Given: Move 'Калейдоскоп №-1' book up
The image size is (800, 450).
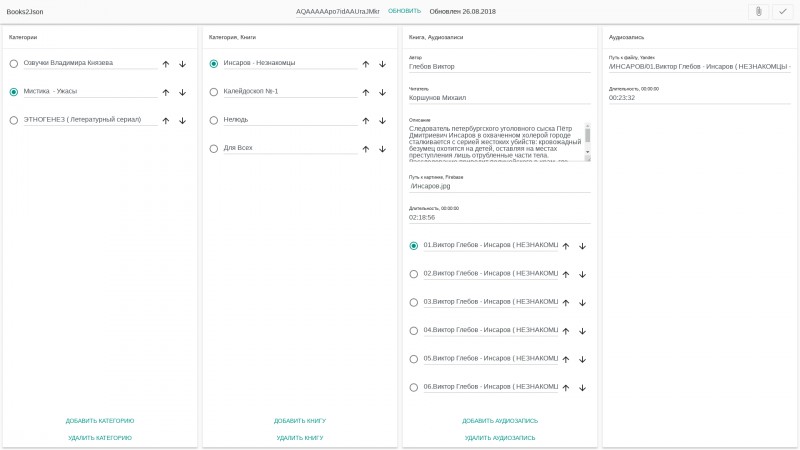Looking at the screenshot, I should pos(366,92).
